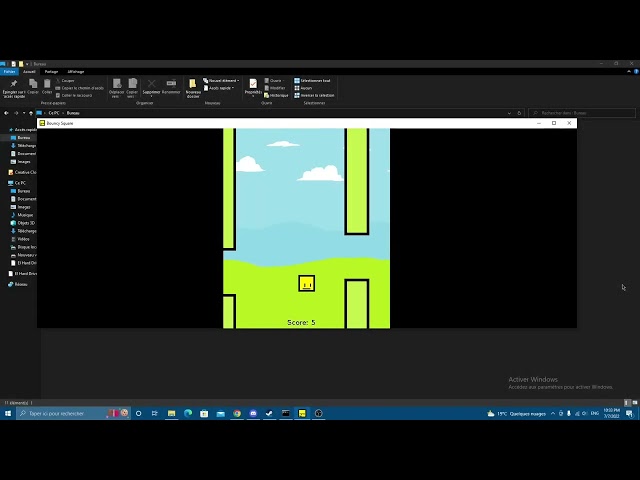The width and height of the screenshot is (640, 480).
Task: Click Copier le chemin d'accès
Action: [80, 88]
